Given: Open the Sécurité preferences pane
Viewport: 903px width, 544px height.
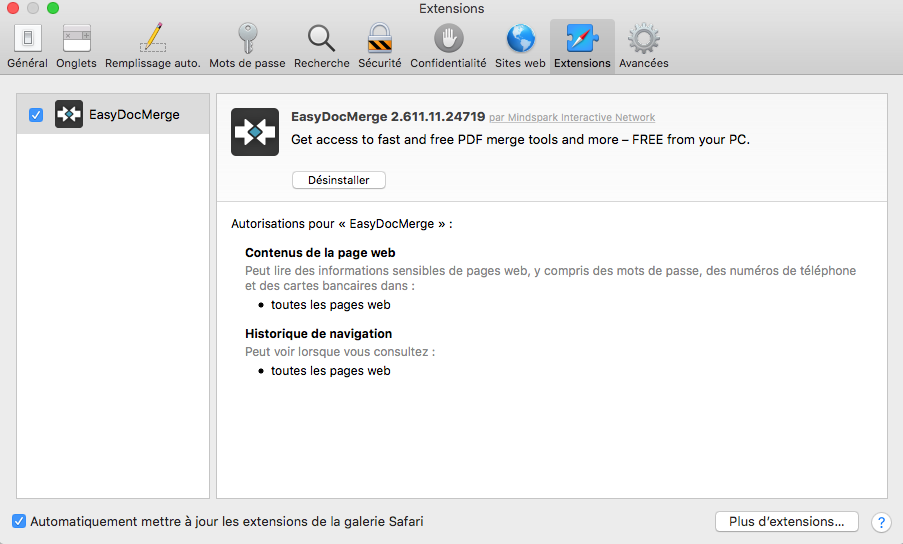Looking at the screenshot, I should click(380, 47).
